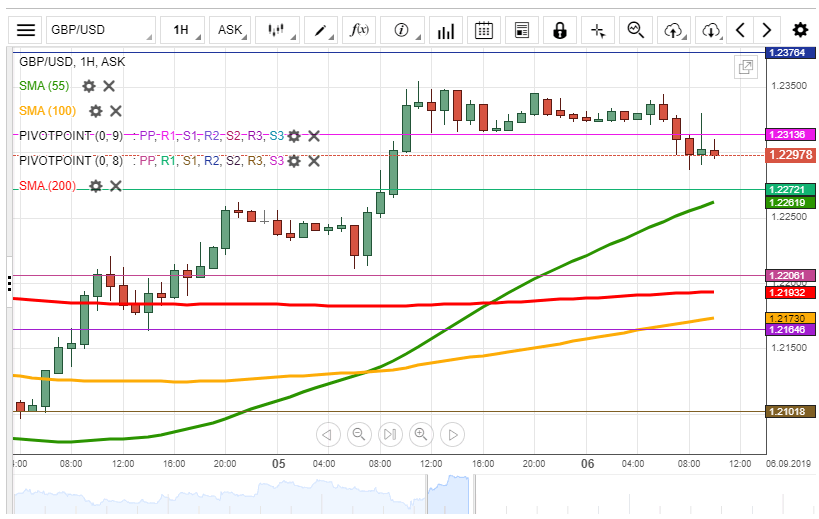Open settings for SMA (200) indicator
Screen dimensions: 819x519
(x=96, y=186)
